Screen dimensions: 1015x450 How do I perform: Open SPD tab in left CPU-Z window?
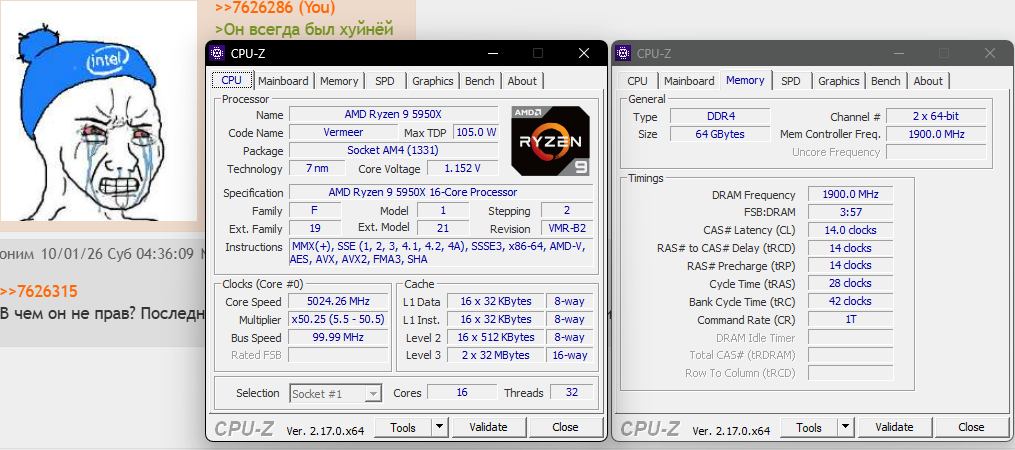pos(385,81)
